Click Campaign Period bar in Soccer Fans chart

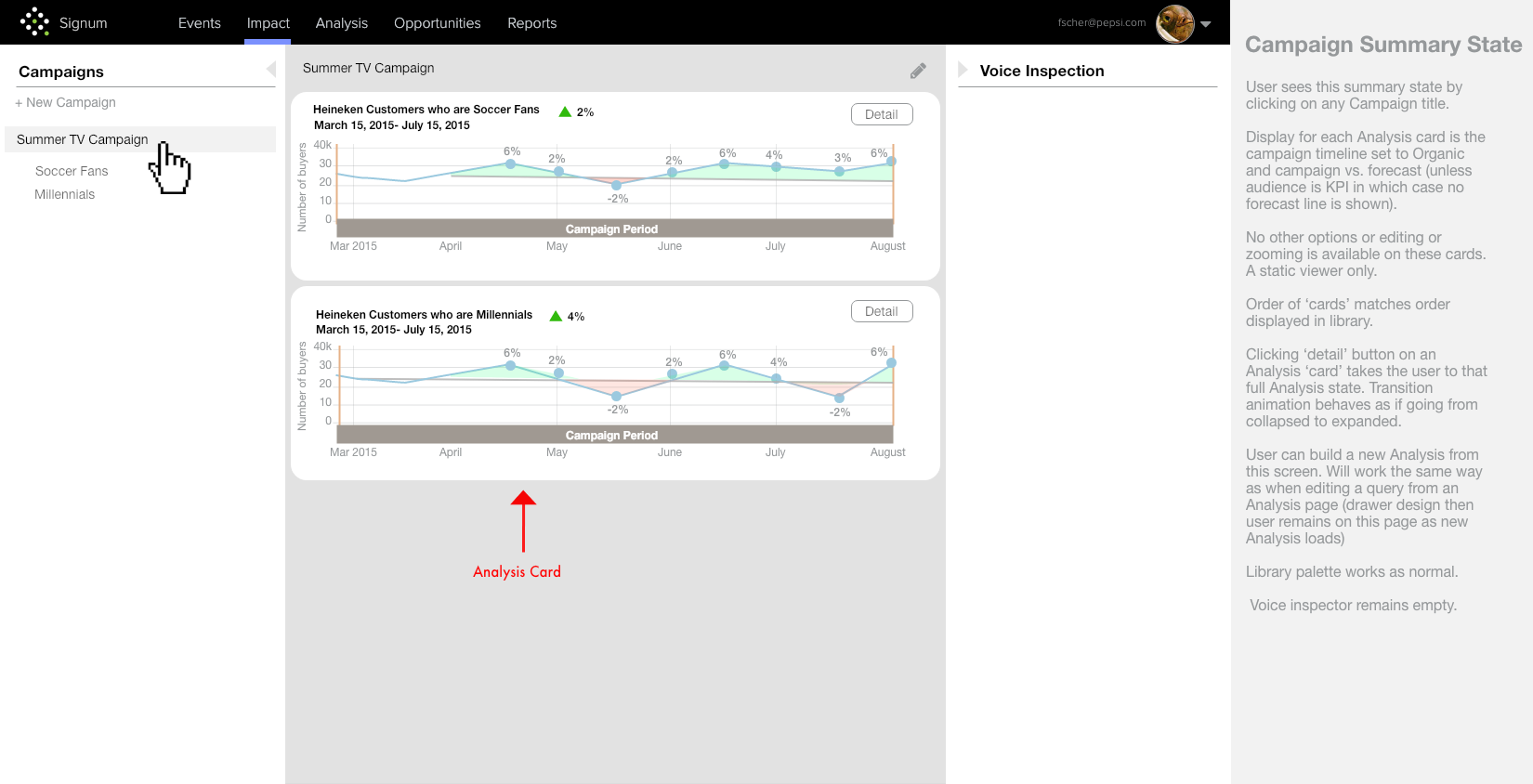[614, 229]
